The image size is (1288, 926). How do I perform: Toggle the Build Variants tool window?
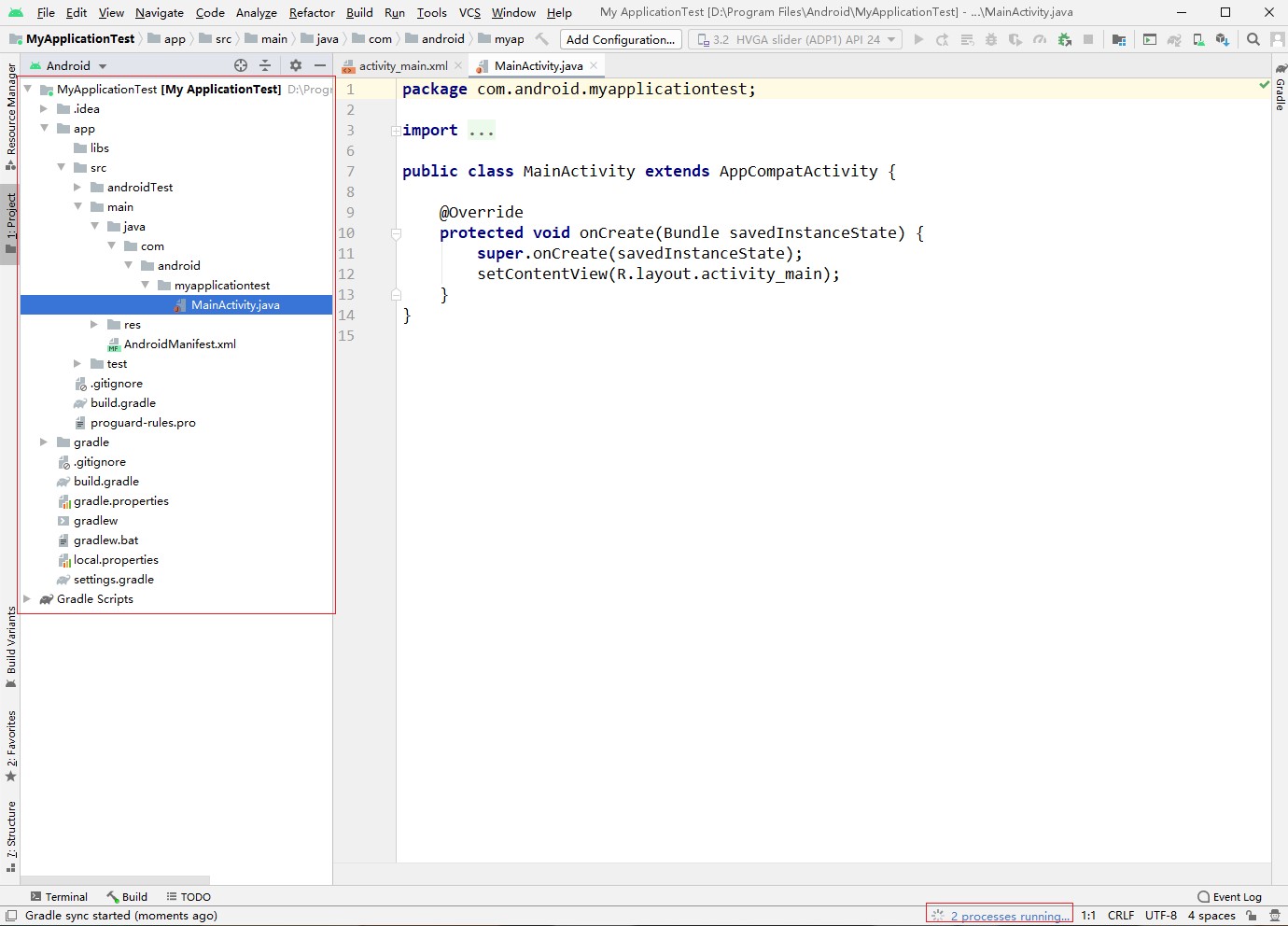pyautogui.click(x=10, y=647)
